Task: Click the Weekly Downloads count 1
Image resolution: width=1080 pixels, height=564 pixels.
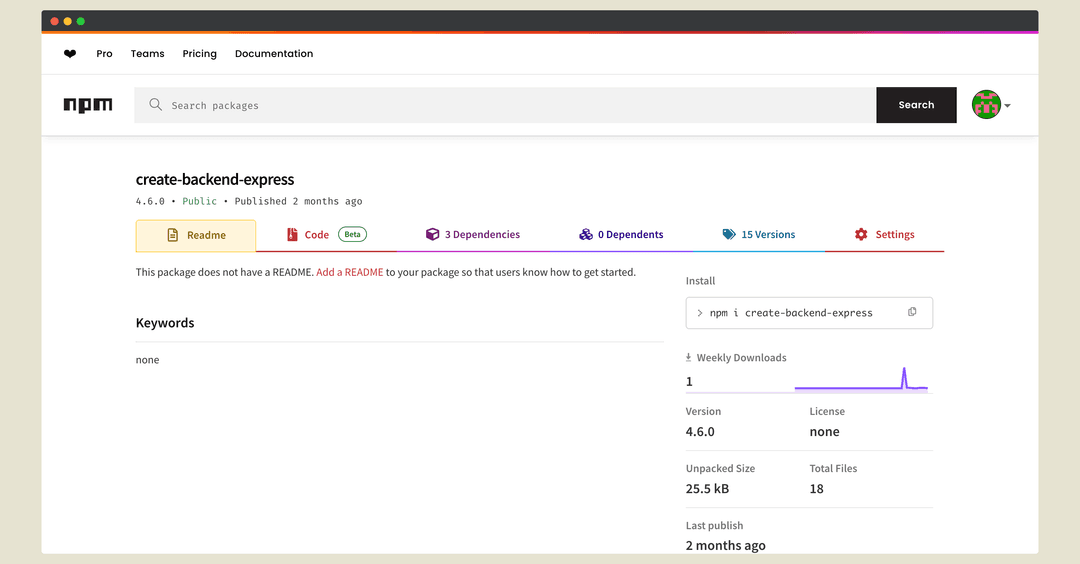Action: pyautogui.click(x=689, y=382)
